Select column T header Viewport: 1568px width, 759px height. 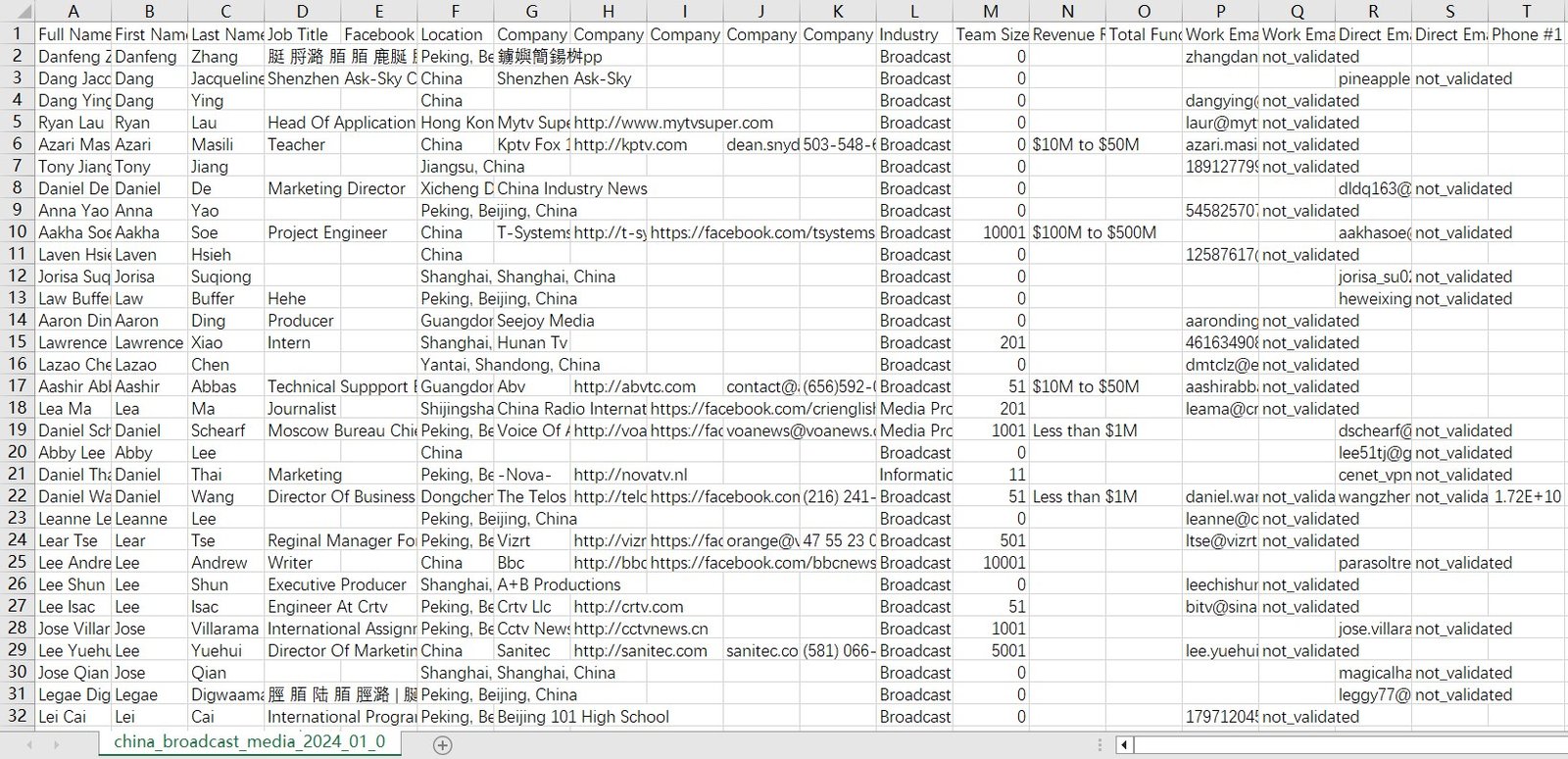(1526, 11)
